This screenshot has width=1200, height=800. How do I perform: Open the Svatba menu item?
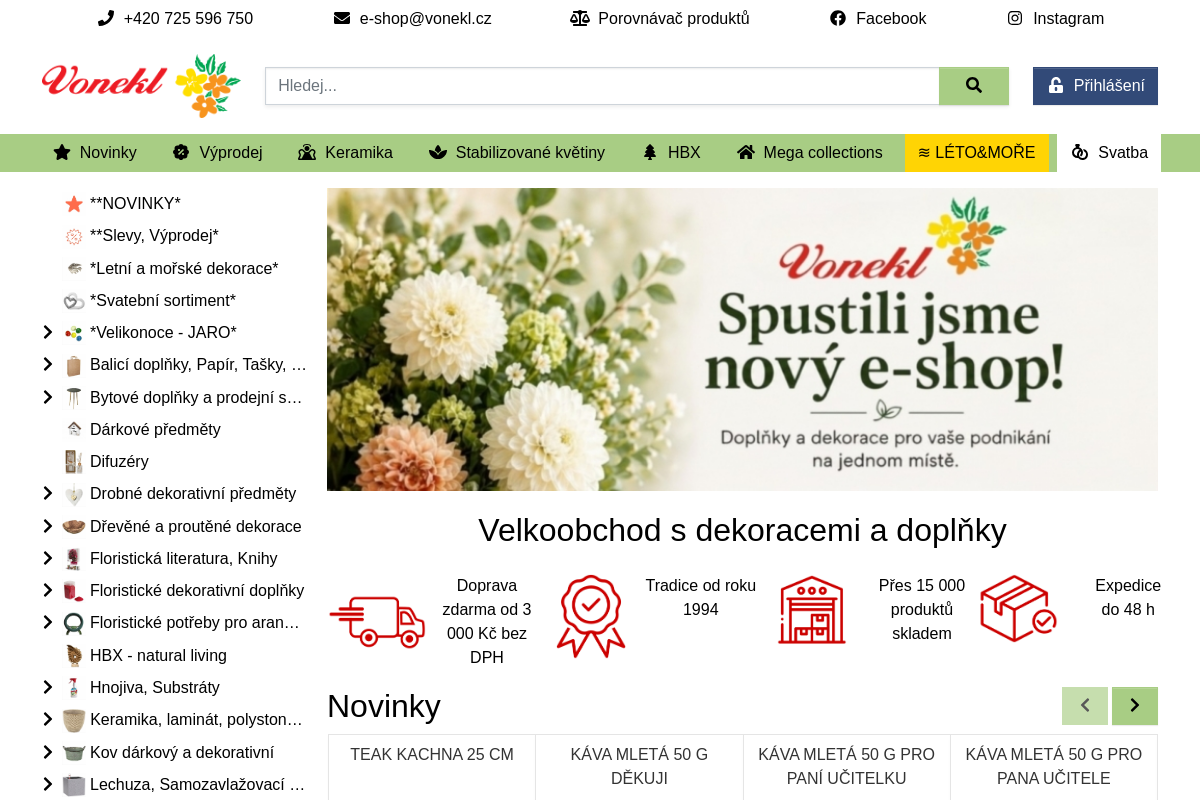[x=1109, y=153]
